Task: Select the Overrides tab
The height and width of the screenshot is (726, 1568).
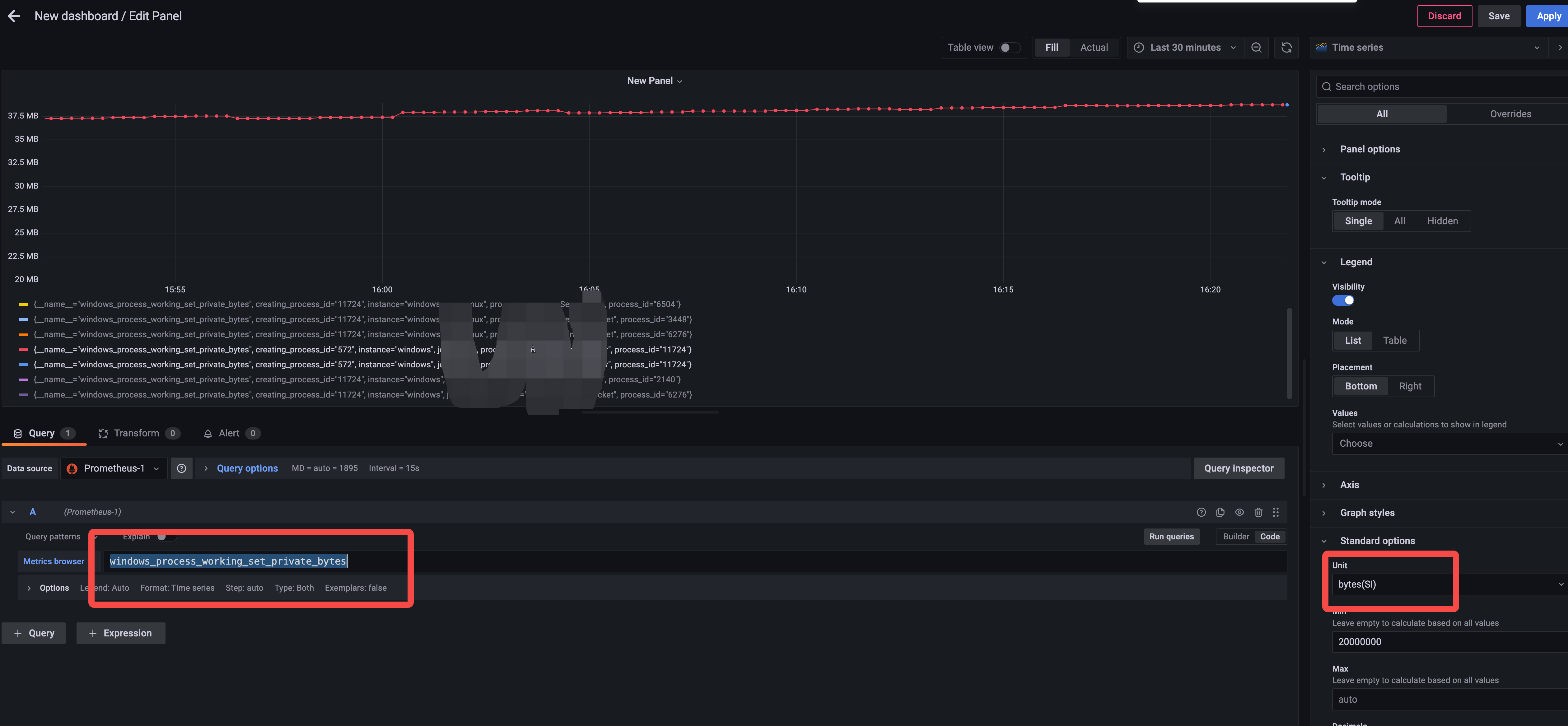Action: coord(1510,114)
